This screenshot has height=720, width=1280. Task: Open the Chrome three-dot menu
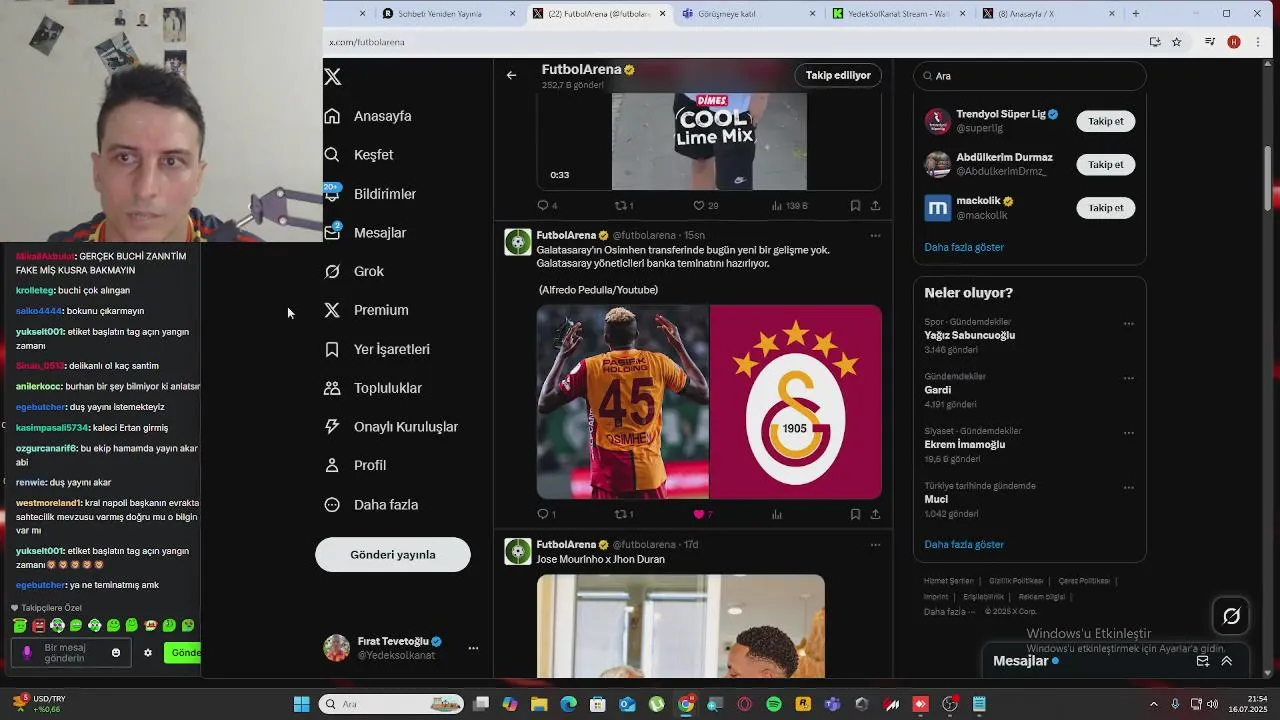pyautogui.click(x=1258, y=42)
